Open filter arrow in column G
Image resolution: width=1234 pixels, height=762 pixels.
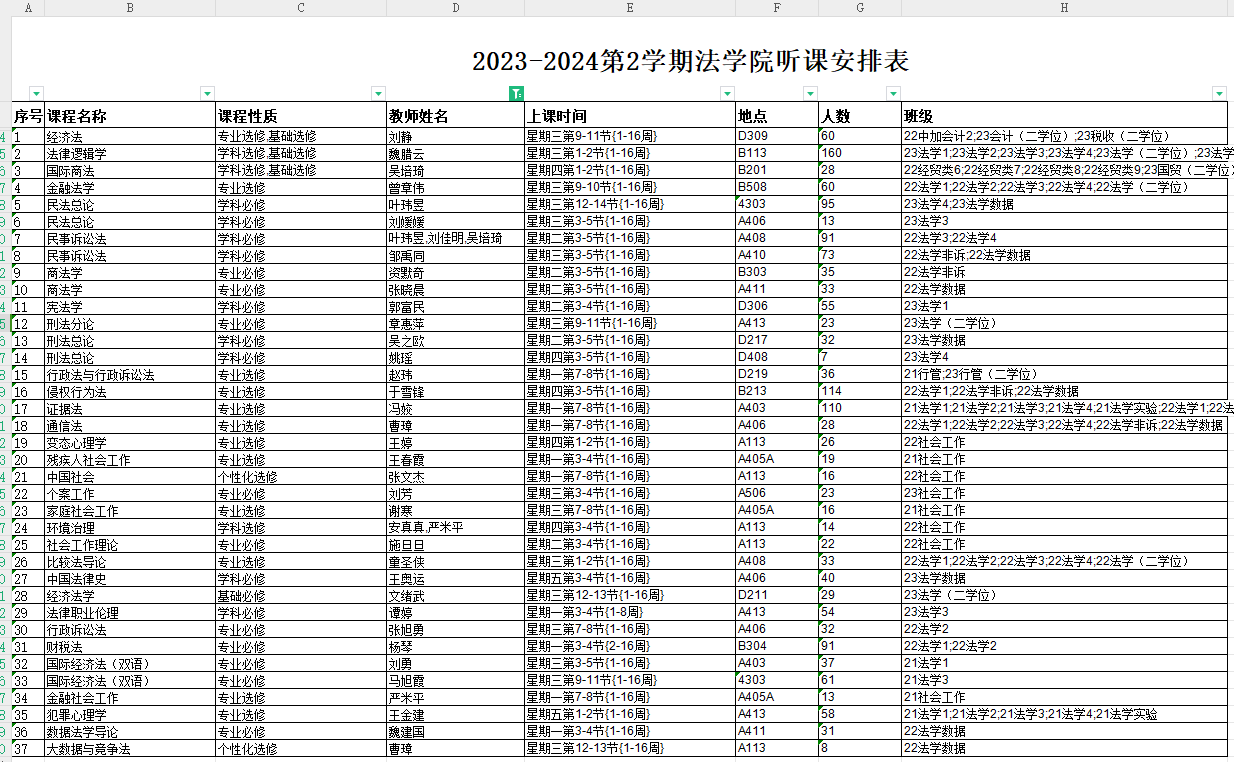pos(893,94)
